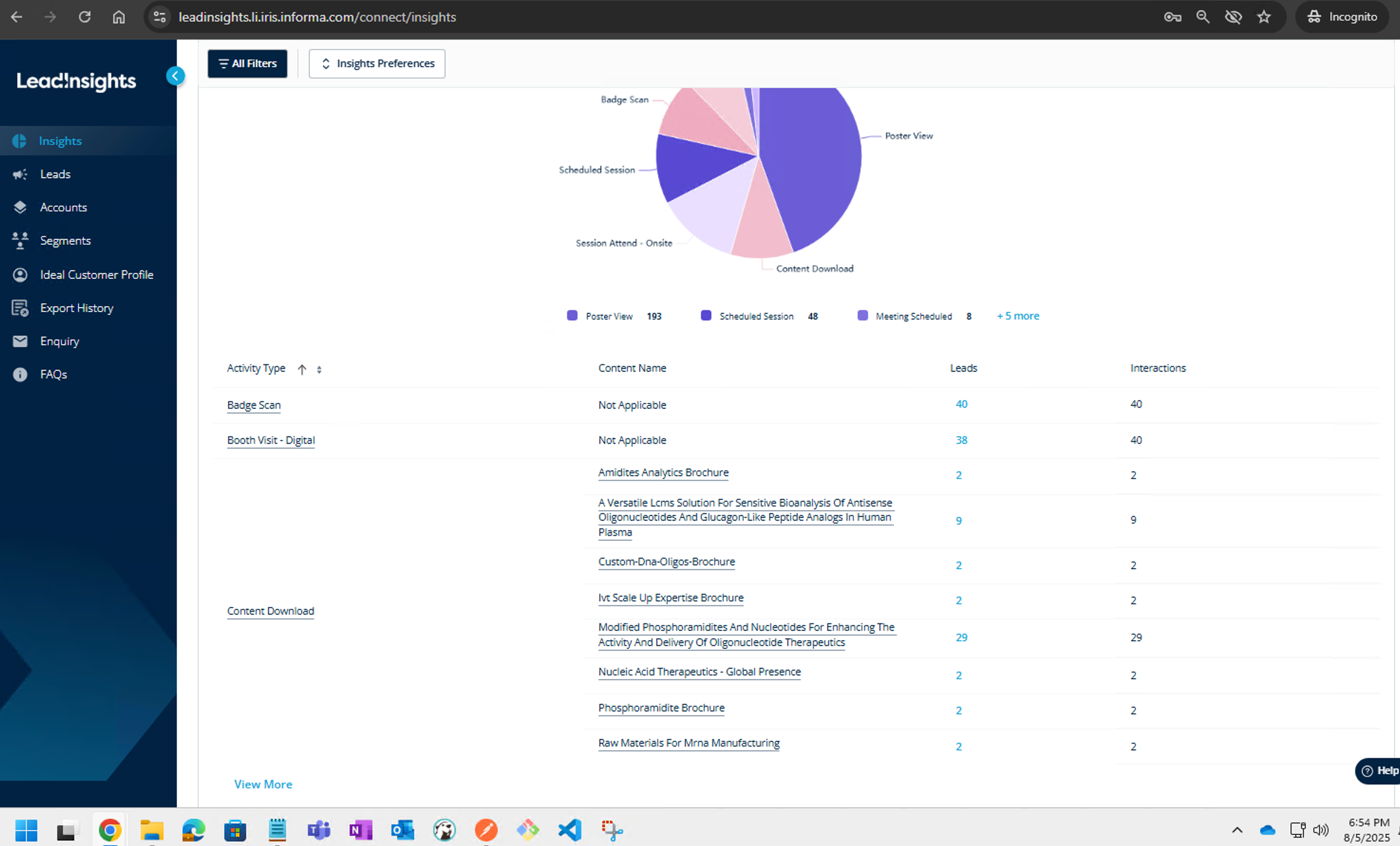This screenshot has height=846, width=1400.
Task: Click the Enquiry envelope icon
Action: point(20,341)
